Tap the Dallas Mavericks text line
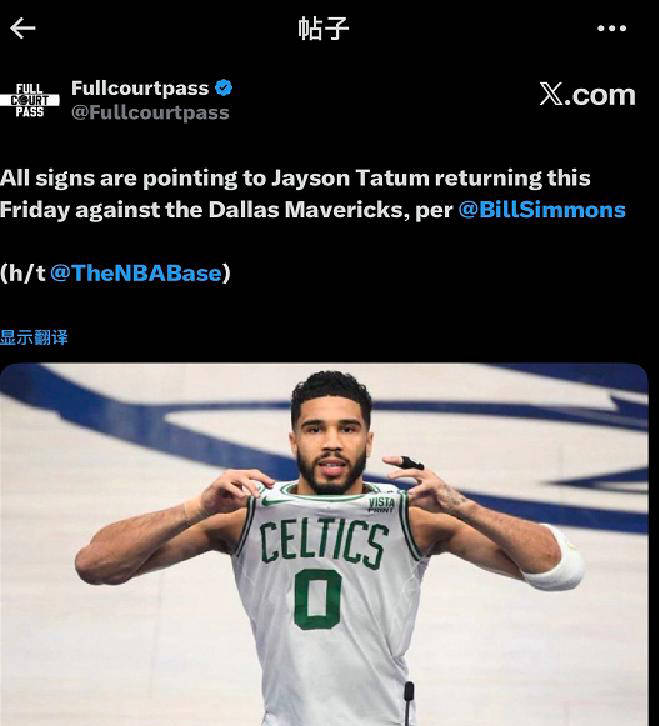The width and height of the screenshot is (659, 726). pyautogui.click(x=313, y=210)
